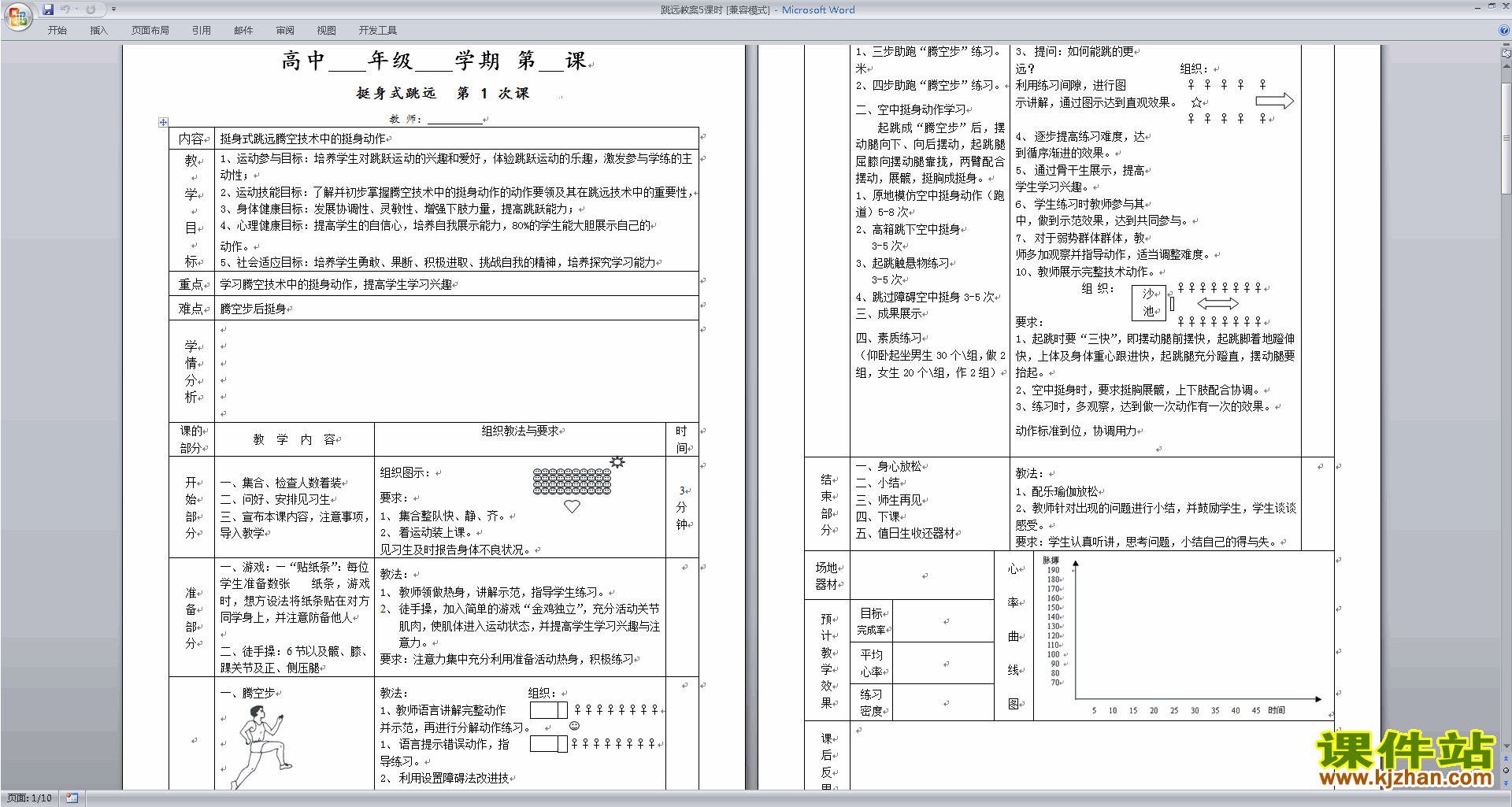Open Customize Quick Access Toolbar dropdown
Viewport: 1512px width, 807px height.
point(113,9)
